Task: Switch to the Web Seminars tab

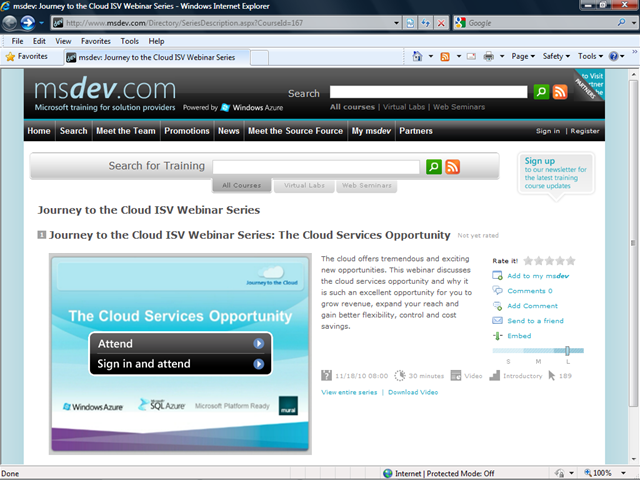Action: pos(367,185)
